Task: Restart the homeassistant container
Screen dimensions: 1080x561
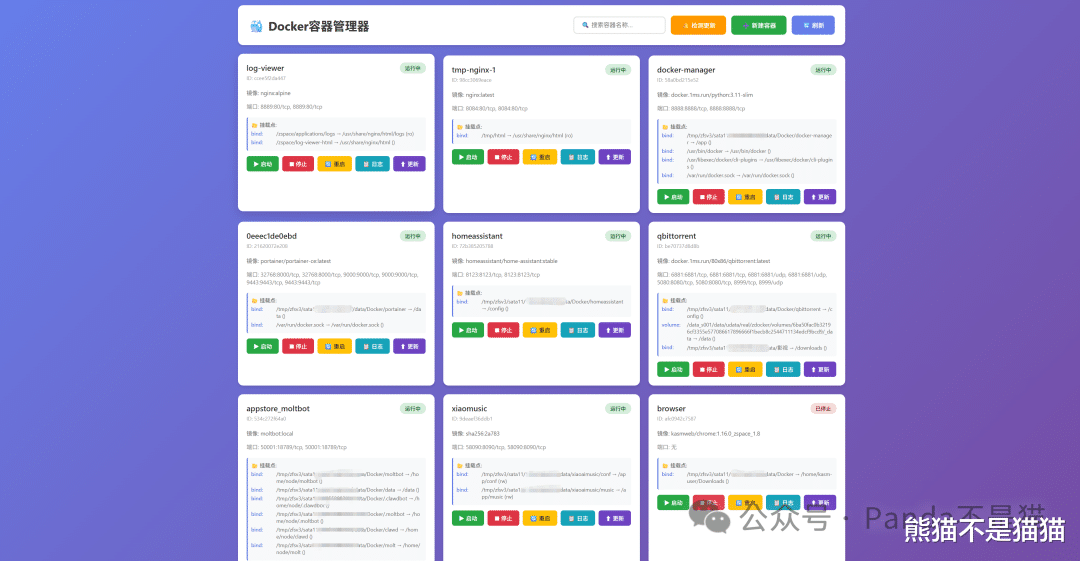Action: click(540, 330)
